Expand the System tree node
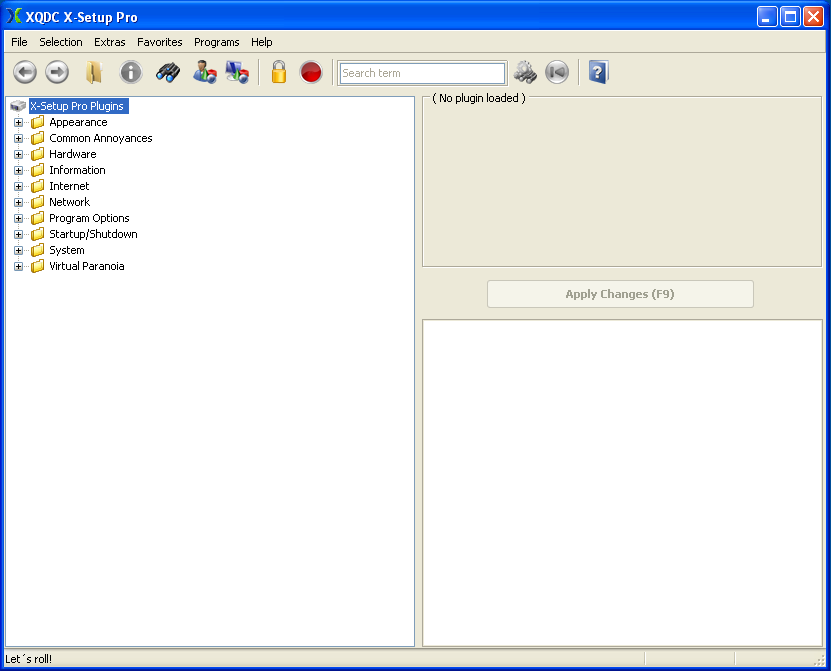Image resolution: width=831 pixels, height=671 pixels. coord(19,250)
